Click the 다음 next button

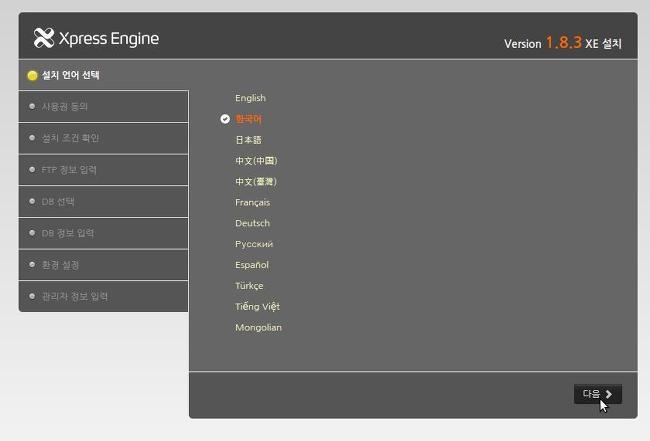pos(598,394)
